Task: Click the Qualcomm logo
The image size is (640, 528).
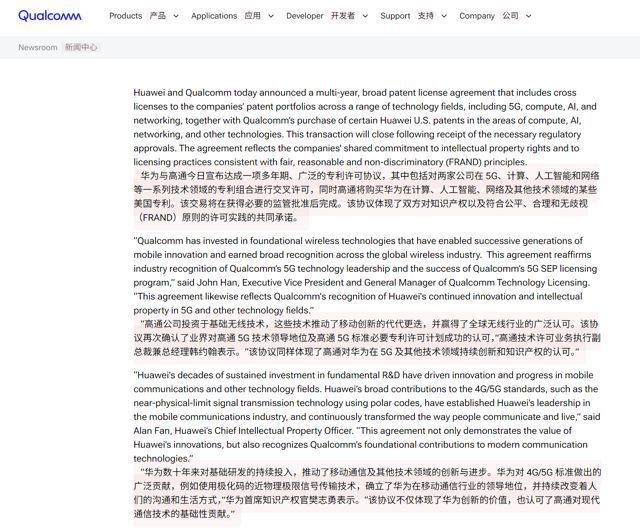Action: pos(50,16)
